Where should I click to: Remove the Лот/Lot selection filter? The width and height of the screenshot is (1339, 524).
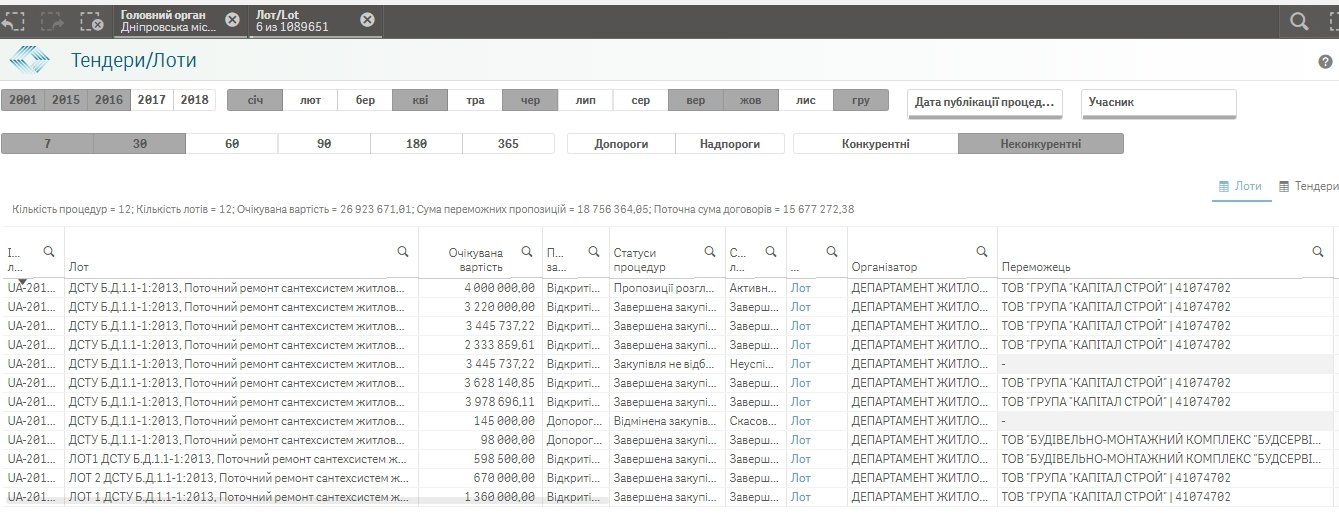pyautogui.click(x=367, y=20)
